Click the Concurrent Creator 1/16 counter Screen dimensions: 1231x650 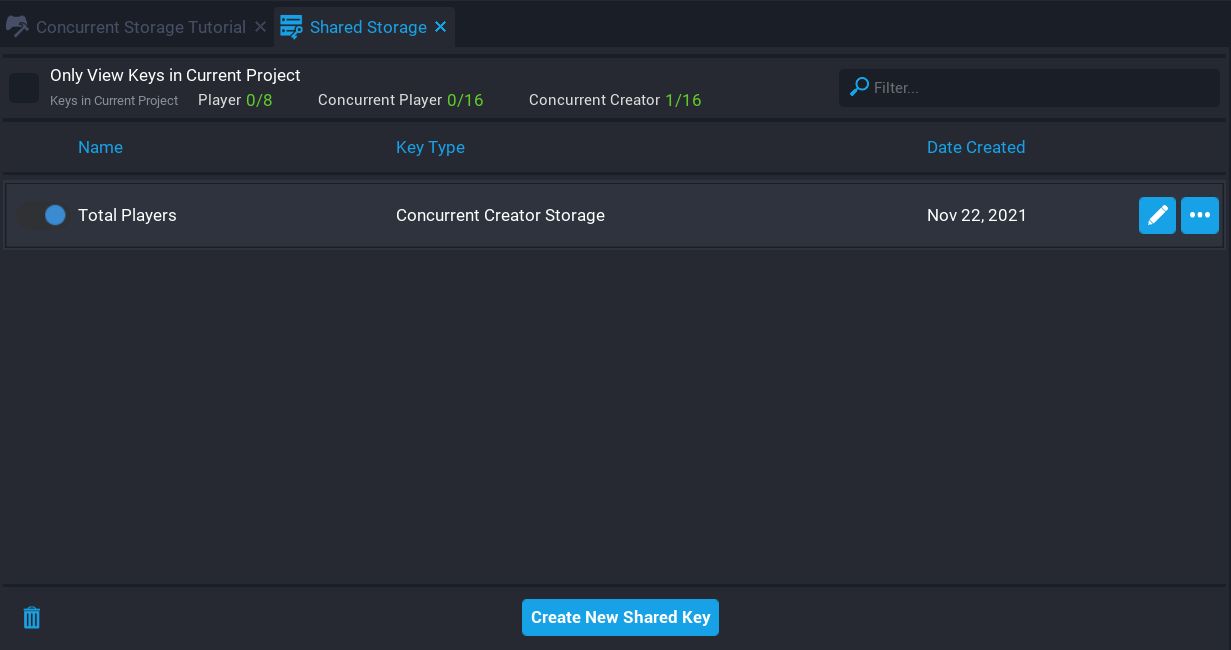(614, 100)
